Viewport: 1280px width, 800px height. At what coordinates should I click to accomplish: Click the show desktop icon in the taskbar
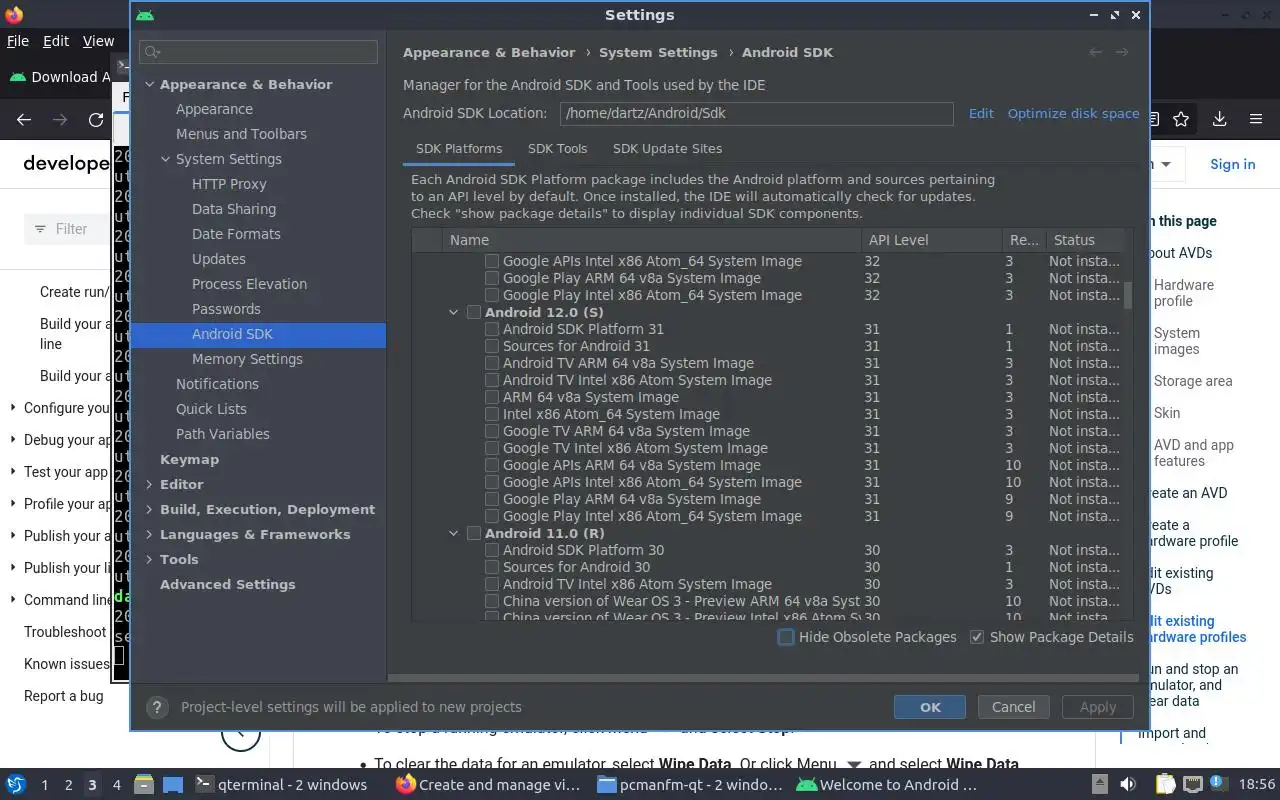(173, 785)
